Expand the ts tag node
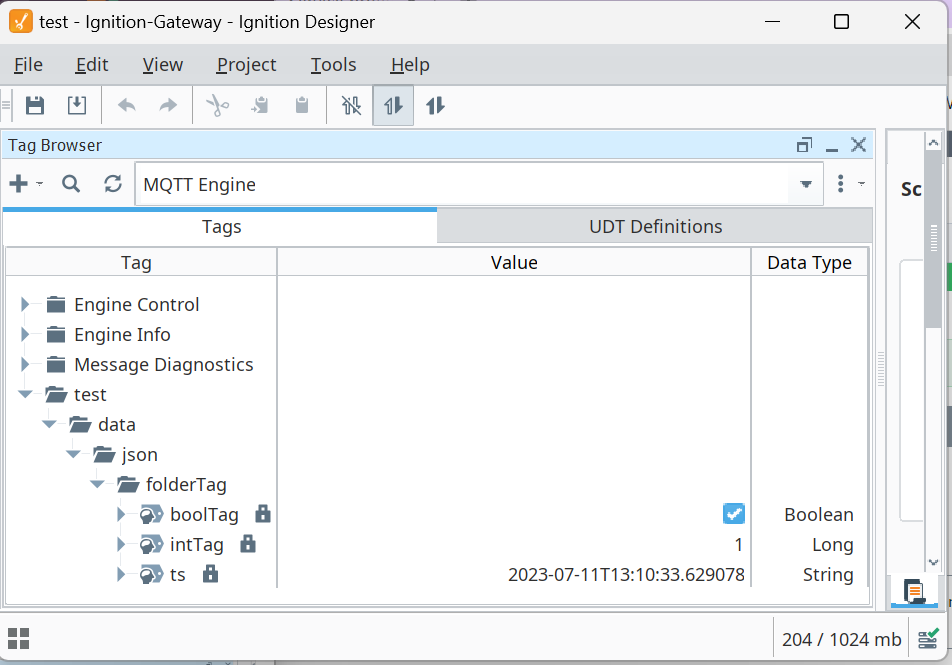The height and width of the screenshot is (665, 952). pyautogui.click(x=120, y=574)
